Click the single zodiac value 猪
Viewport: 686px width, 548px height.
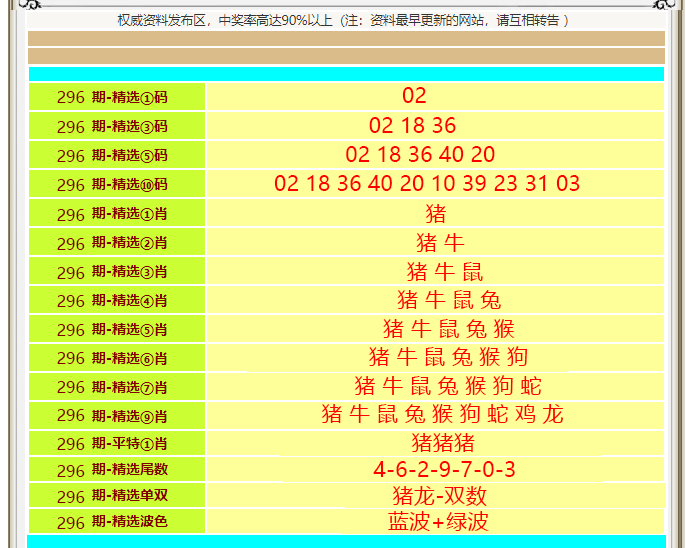pos(435,214)
